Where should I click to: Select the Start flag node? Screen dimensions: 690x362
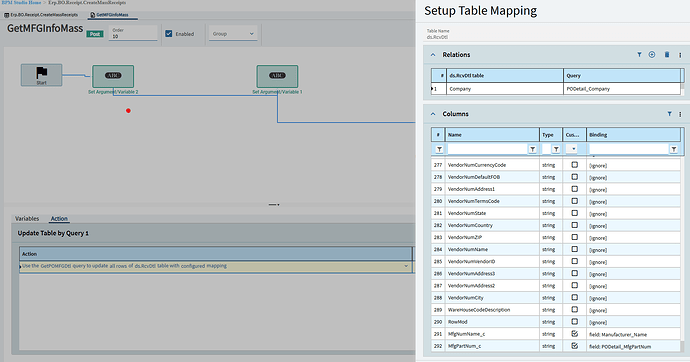pyautogui.click(x=41, y=75)
